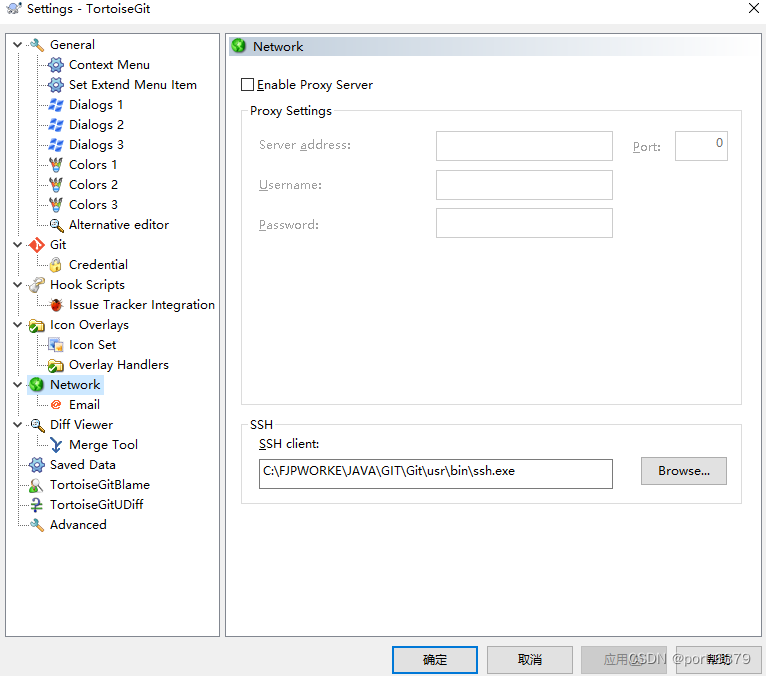Open the Context Menu settings page
766x676 pixels.
(109, 65)
